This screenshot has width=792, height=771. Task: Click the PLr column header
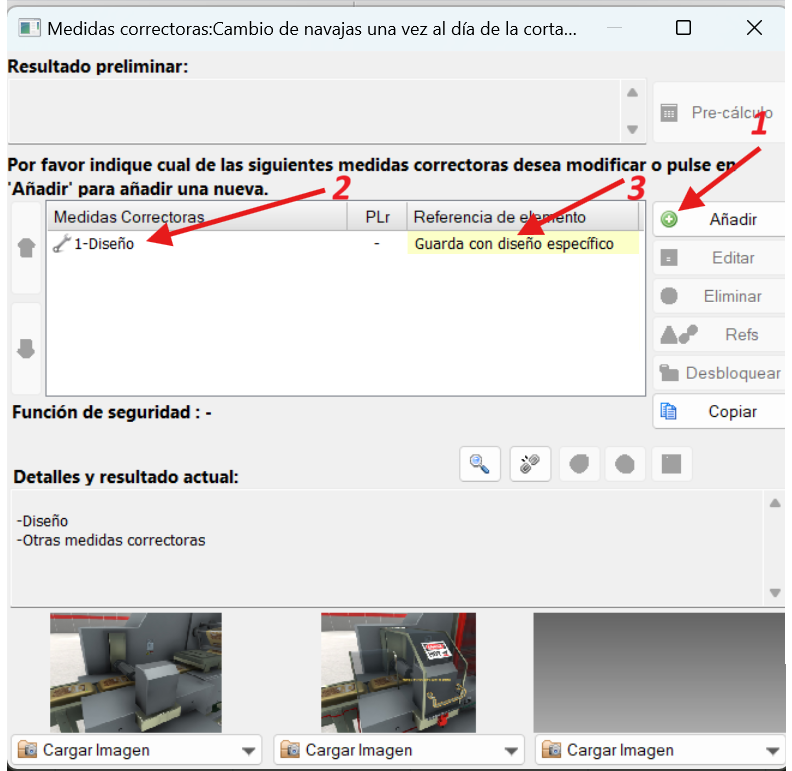pyautogui.click(x=377, y=217)
